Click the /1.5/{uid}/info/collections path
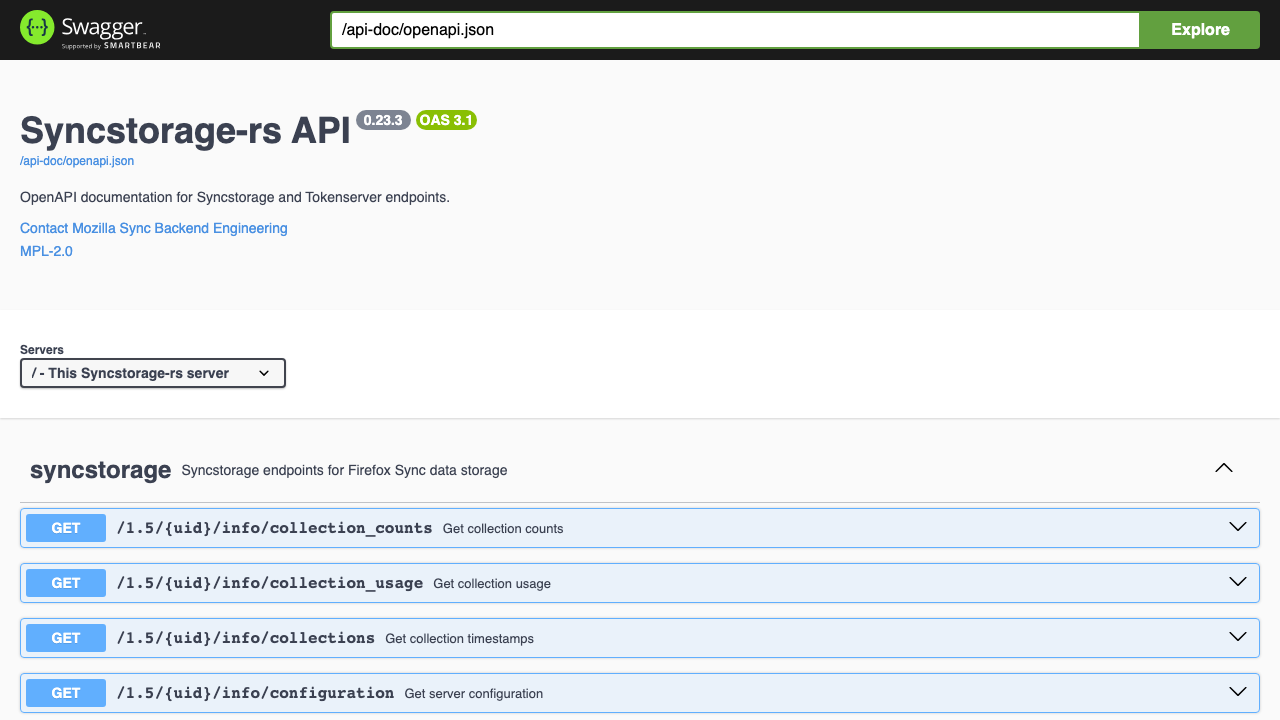This screenshot has height=720, width=1280. (246, 638)
